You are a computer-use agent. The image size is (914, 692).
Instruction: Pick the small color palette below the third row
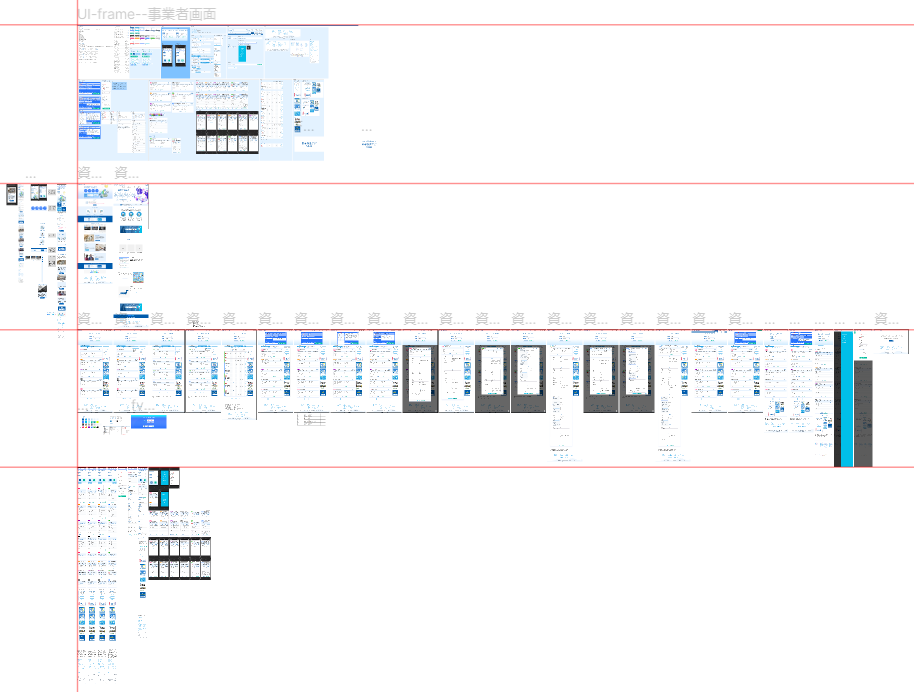pyautogui.click(x=92, y=423)
